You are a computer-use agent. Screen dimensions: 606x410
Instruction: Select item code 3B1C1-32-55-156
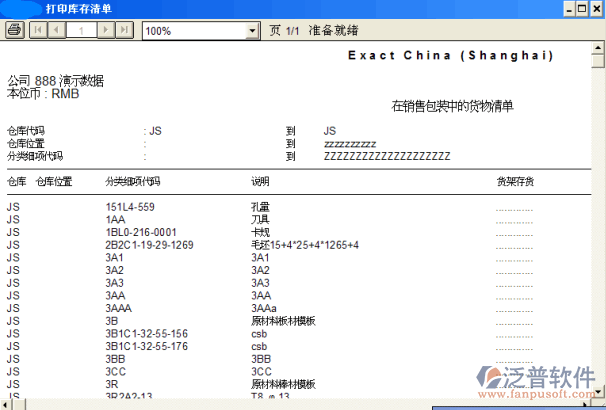pyautogui.click(x=146, y=334)
